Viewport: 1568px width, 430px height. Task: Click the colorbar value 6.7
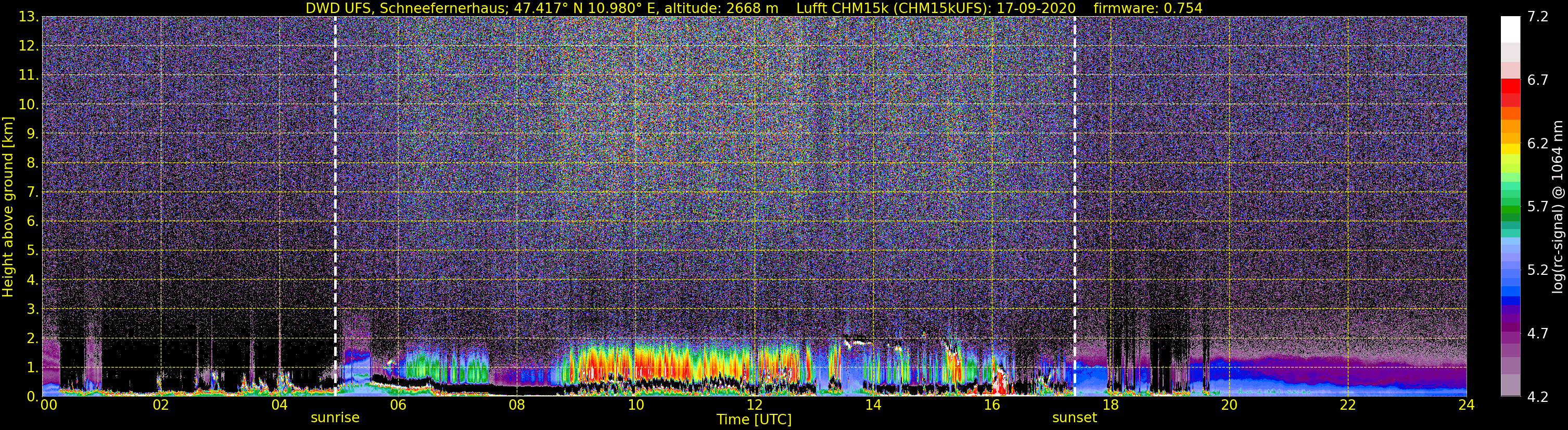(x=1538, y=80)
